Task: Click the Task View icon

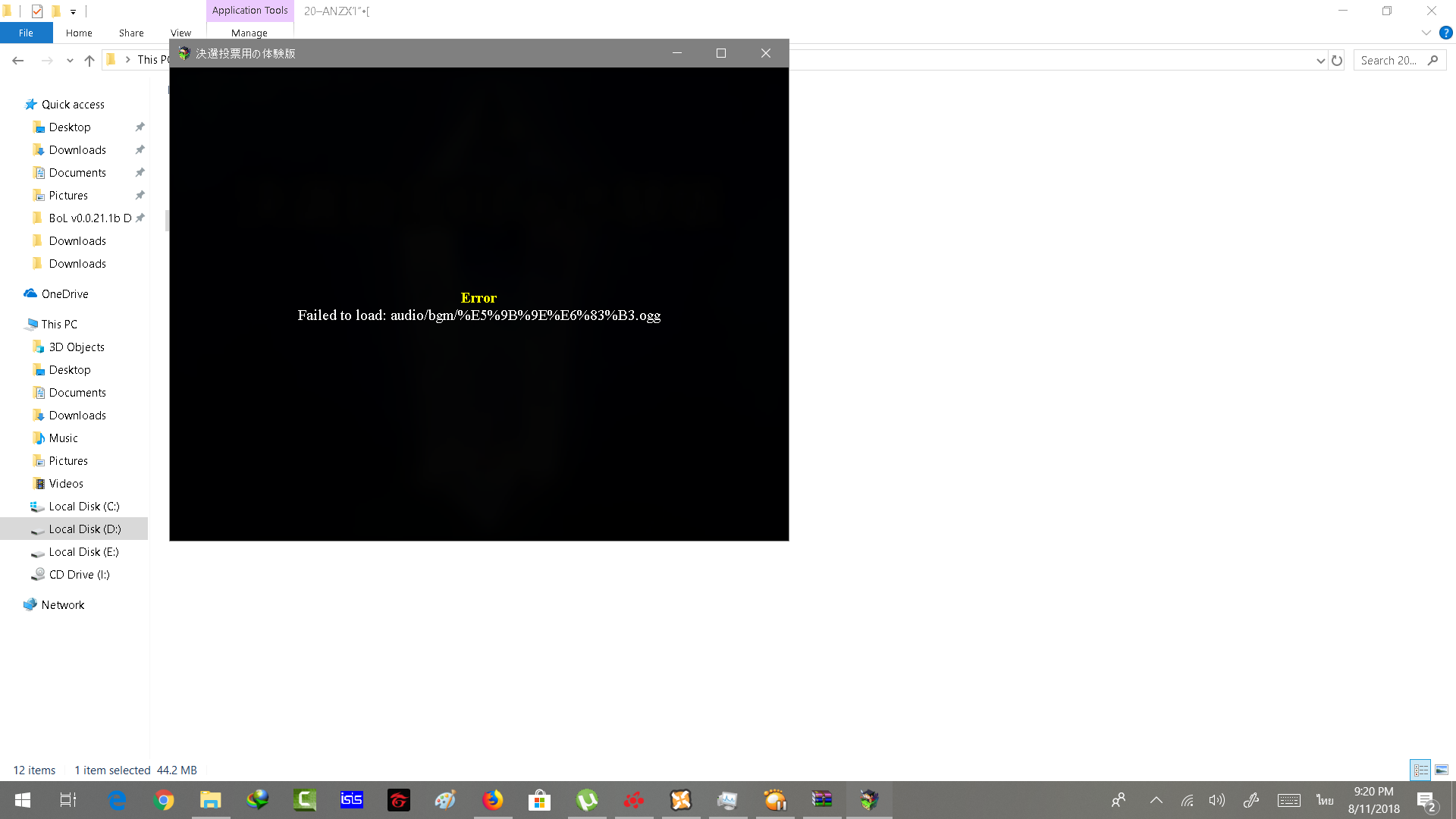Action: [x=68, y=800]
